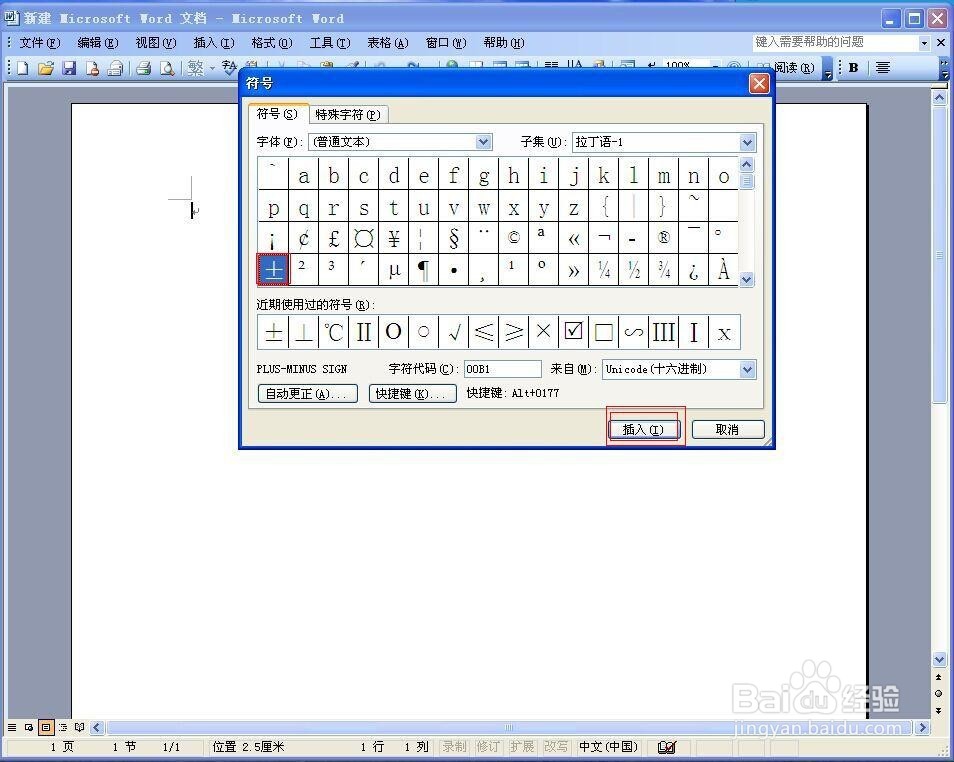Select the yen ¥ symbol cell
Screen dimensions: 954x762
click(394, 238)
